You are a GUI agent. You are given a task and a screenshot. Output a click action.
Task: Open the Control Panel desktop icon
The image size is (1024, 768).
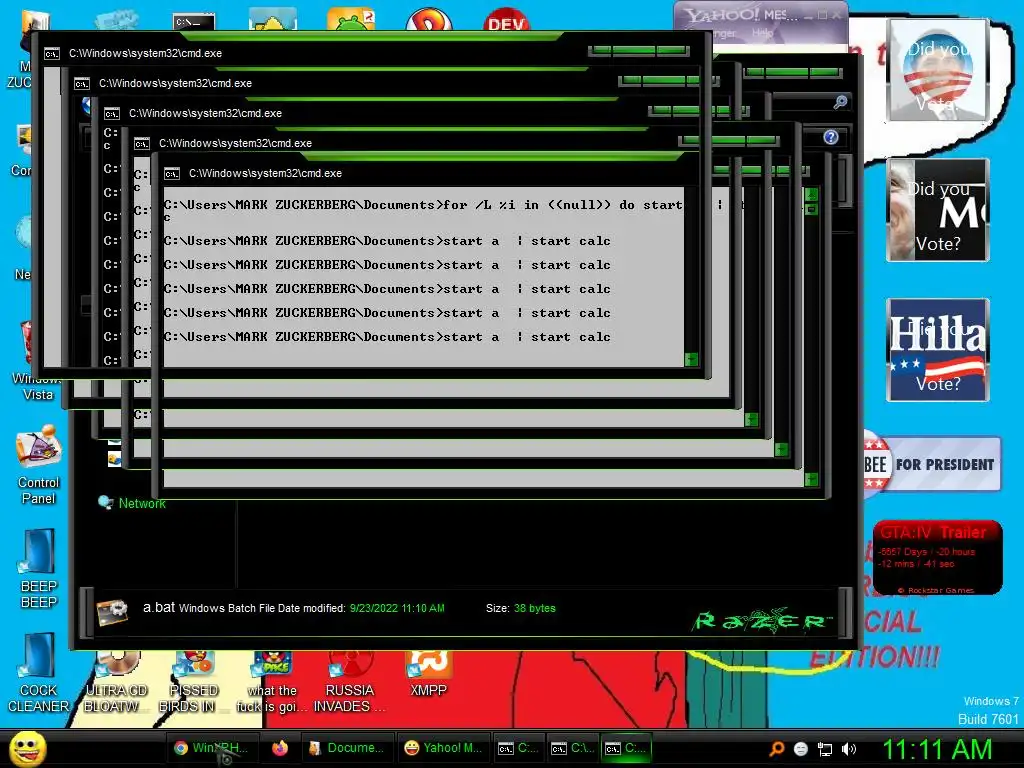(39, 465)
